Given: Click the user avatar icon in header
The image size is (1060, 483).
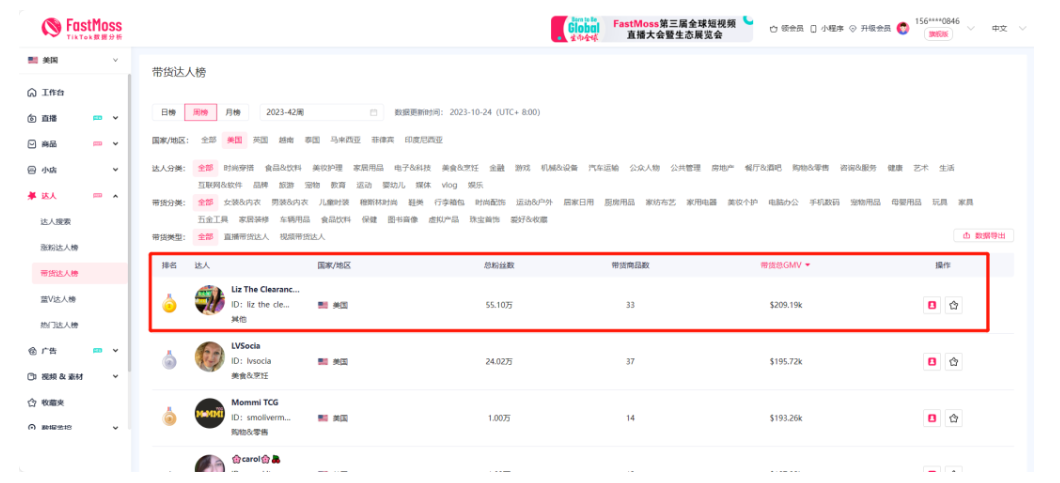Looking at the screenshot, I should 902,28.
